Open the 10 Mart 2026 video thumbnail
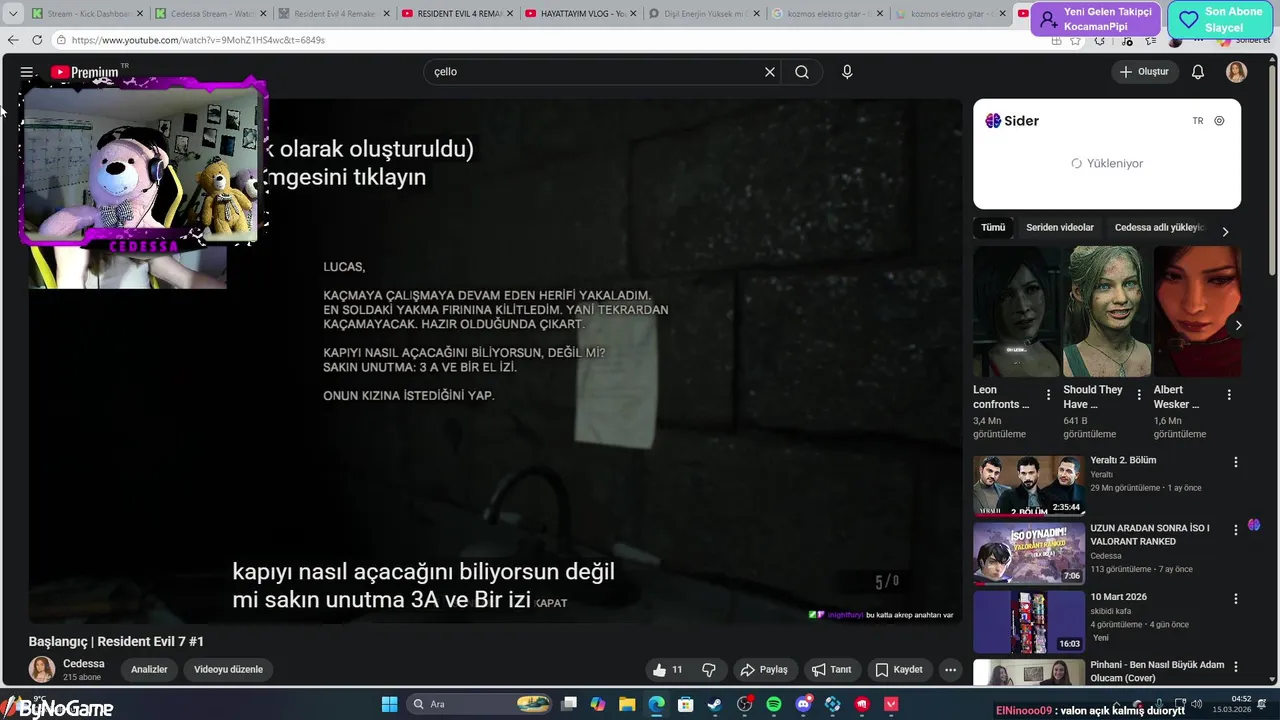The height and width of the screenshot is (720, 1280). (x=1029, y=622)
